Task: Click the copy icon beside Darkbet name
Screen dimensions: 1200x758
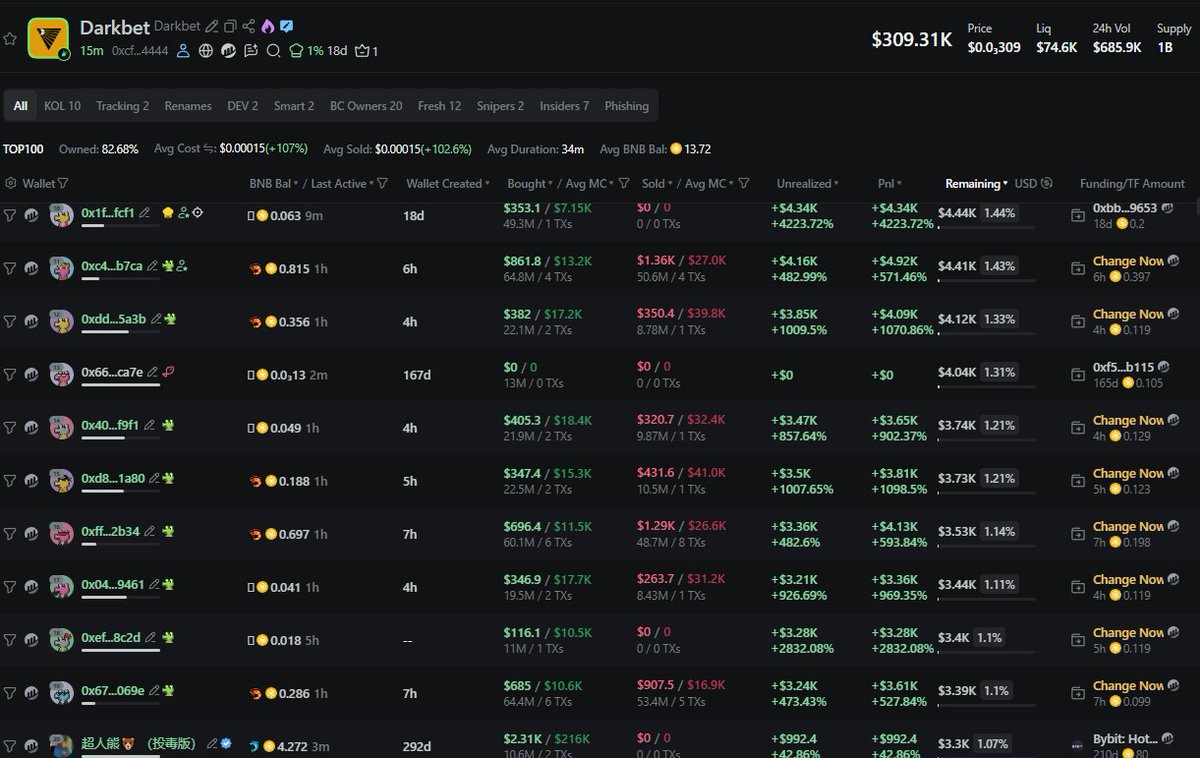Action: 230,27
